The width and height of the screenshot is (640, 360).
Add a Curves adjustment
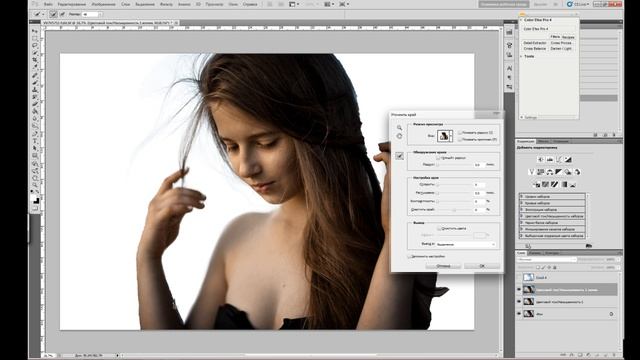(559, 160)
